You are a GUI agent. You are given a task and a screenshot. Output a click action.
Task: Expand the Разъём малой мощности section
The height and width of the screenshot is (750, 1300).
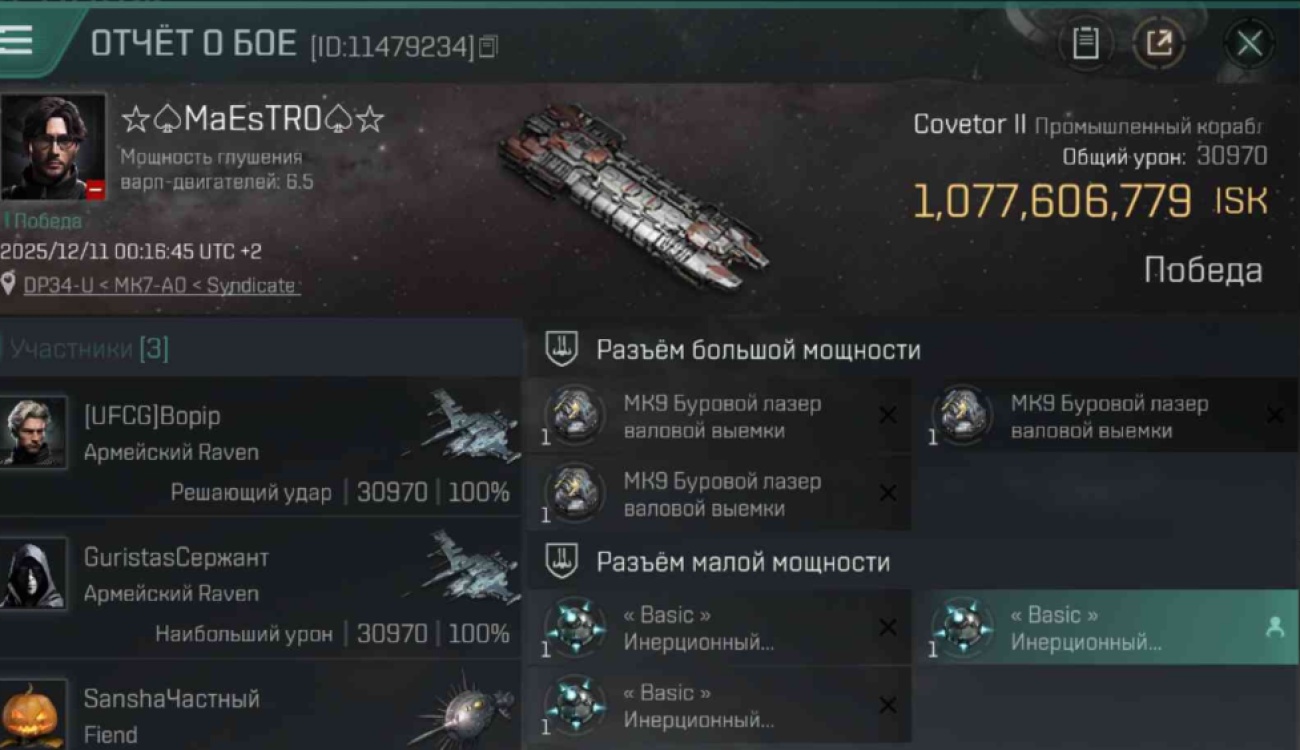(718, 562)
